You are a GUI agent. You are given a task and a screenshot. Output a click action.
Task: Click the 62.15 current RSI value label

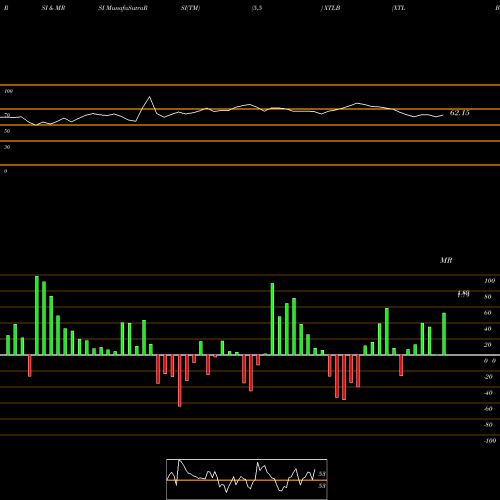coord(459,113)
